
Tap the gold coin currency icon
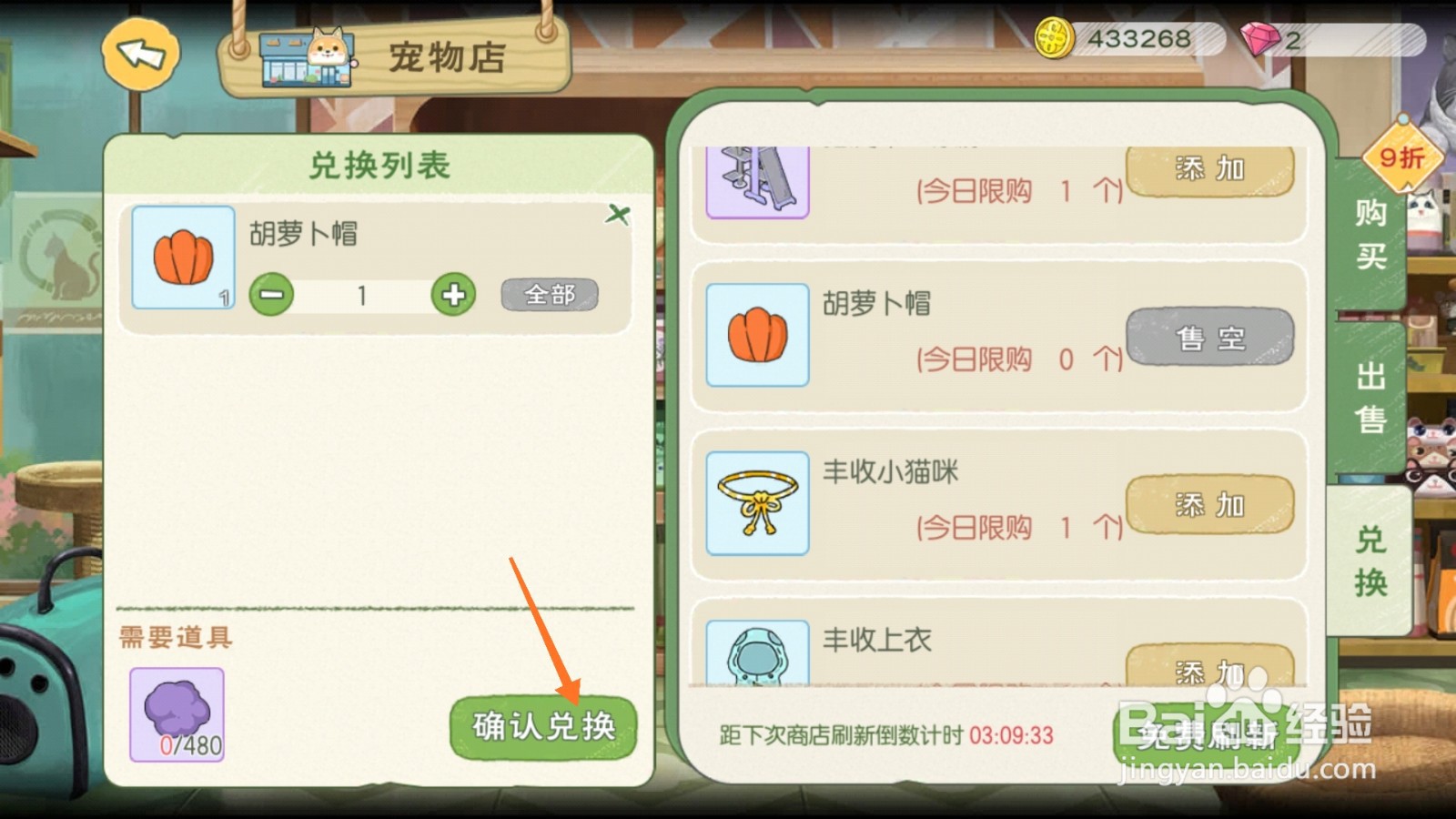click(1054, 39)
